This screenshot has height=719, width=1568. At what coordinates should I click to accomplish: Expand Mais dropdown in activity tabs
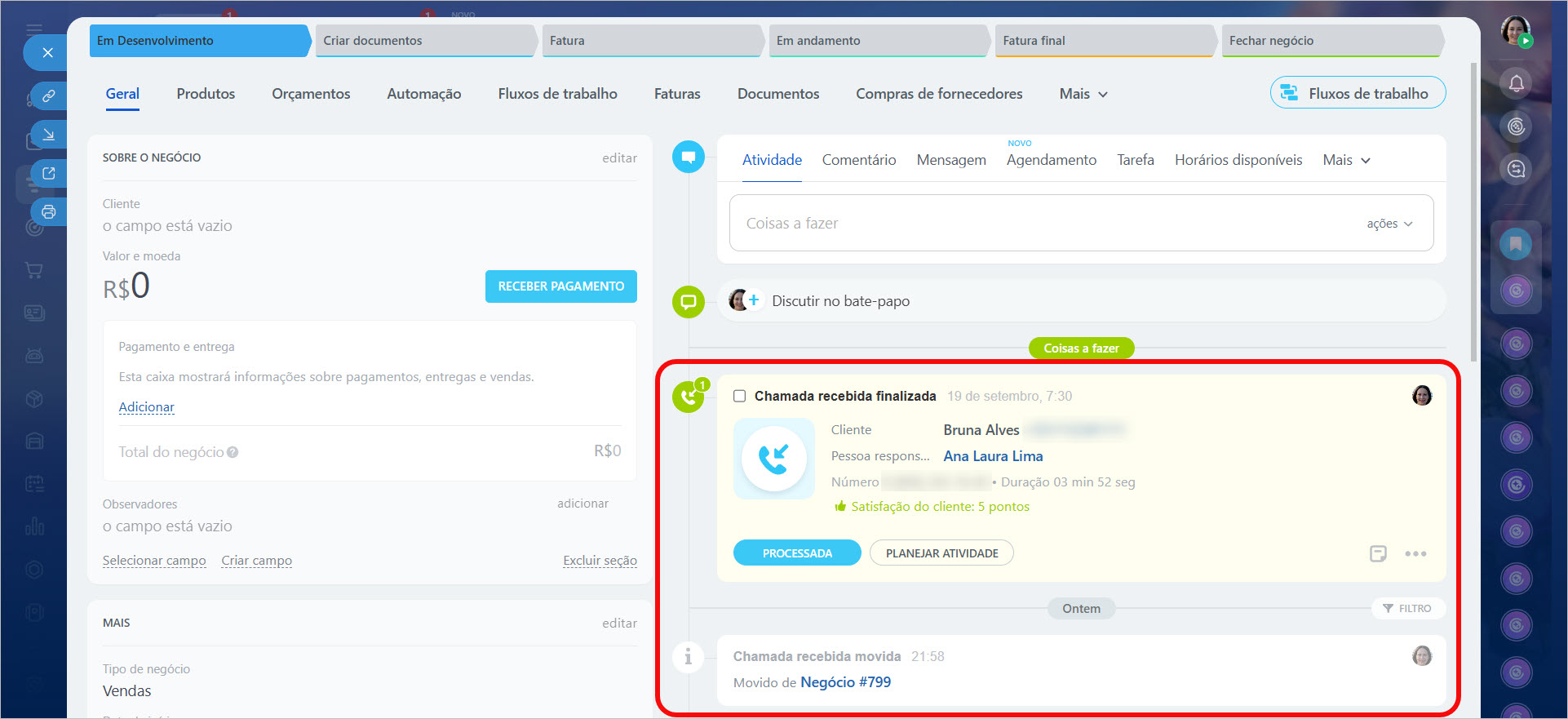(x=1346, y=160)
